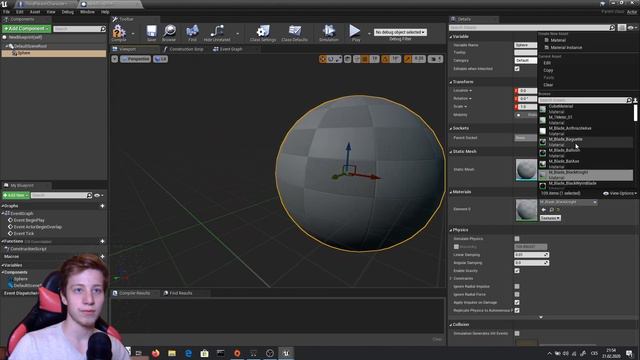The image size is (640, 360).
Task: Create new Material from the asset picker
Action: pyautogui.click(x=558, y=40)
